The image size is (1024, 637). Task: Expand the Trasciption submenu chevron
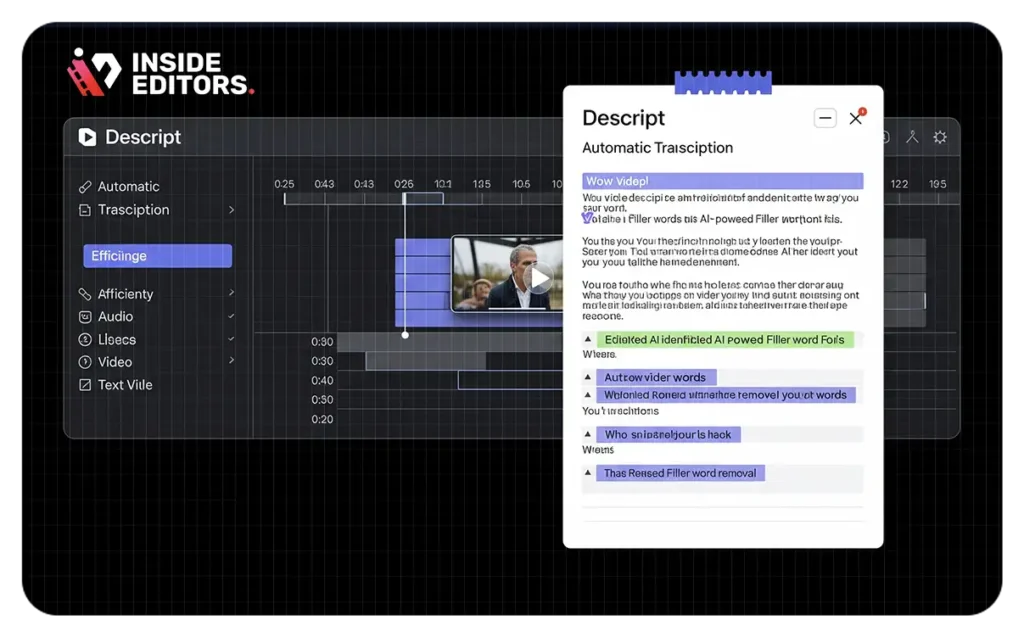(x=231, y=210)
